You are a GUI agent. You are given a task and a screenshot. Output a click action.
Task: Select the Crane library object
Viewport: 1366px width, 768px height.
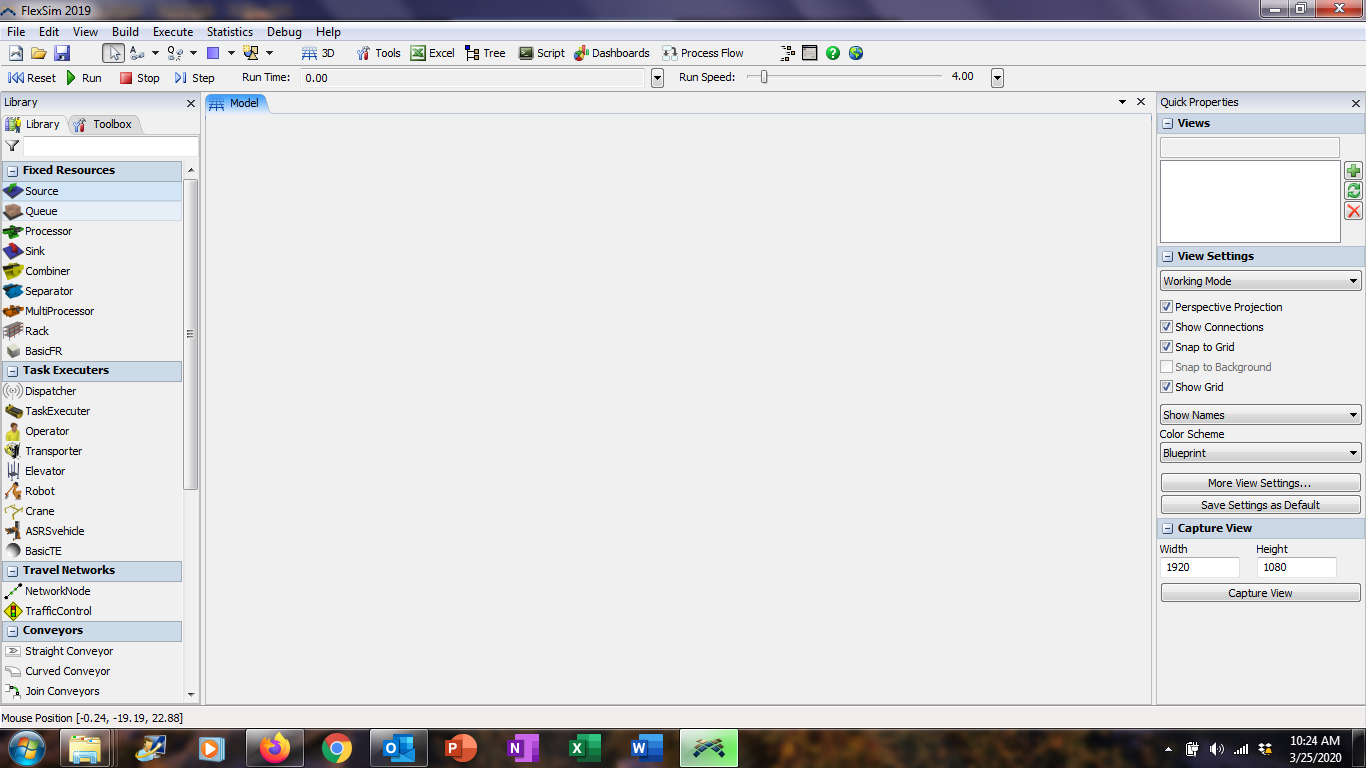pyautogui.click(x=92, y=511)
